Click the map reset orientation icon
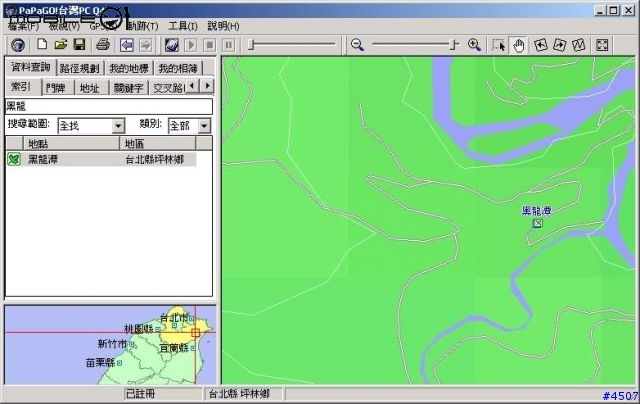This screenshot has width=640, height=404. [578, 45]
